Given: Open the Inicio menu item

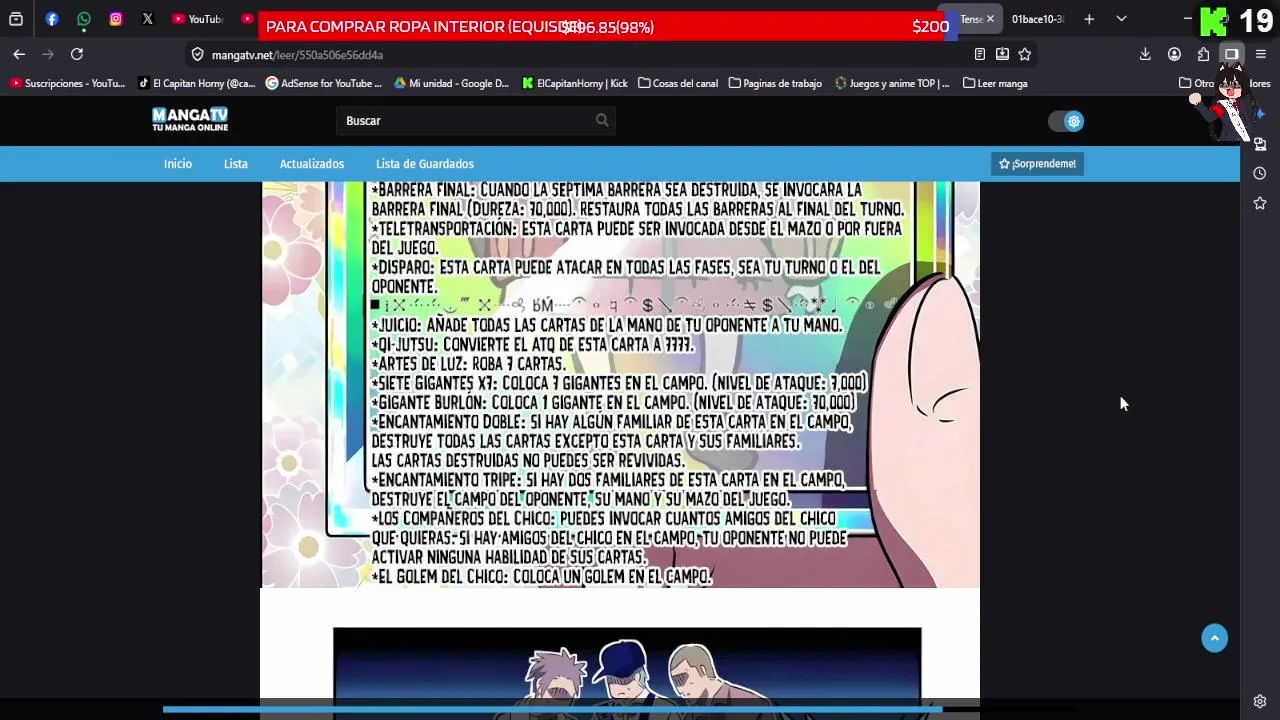Looking at the screenshot, I should [x=178, y=164].
